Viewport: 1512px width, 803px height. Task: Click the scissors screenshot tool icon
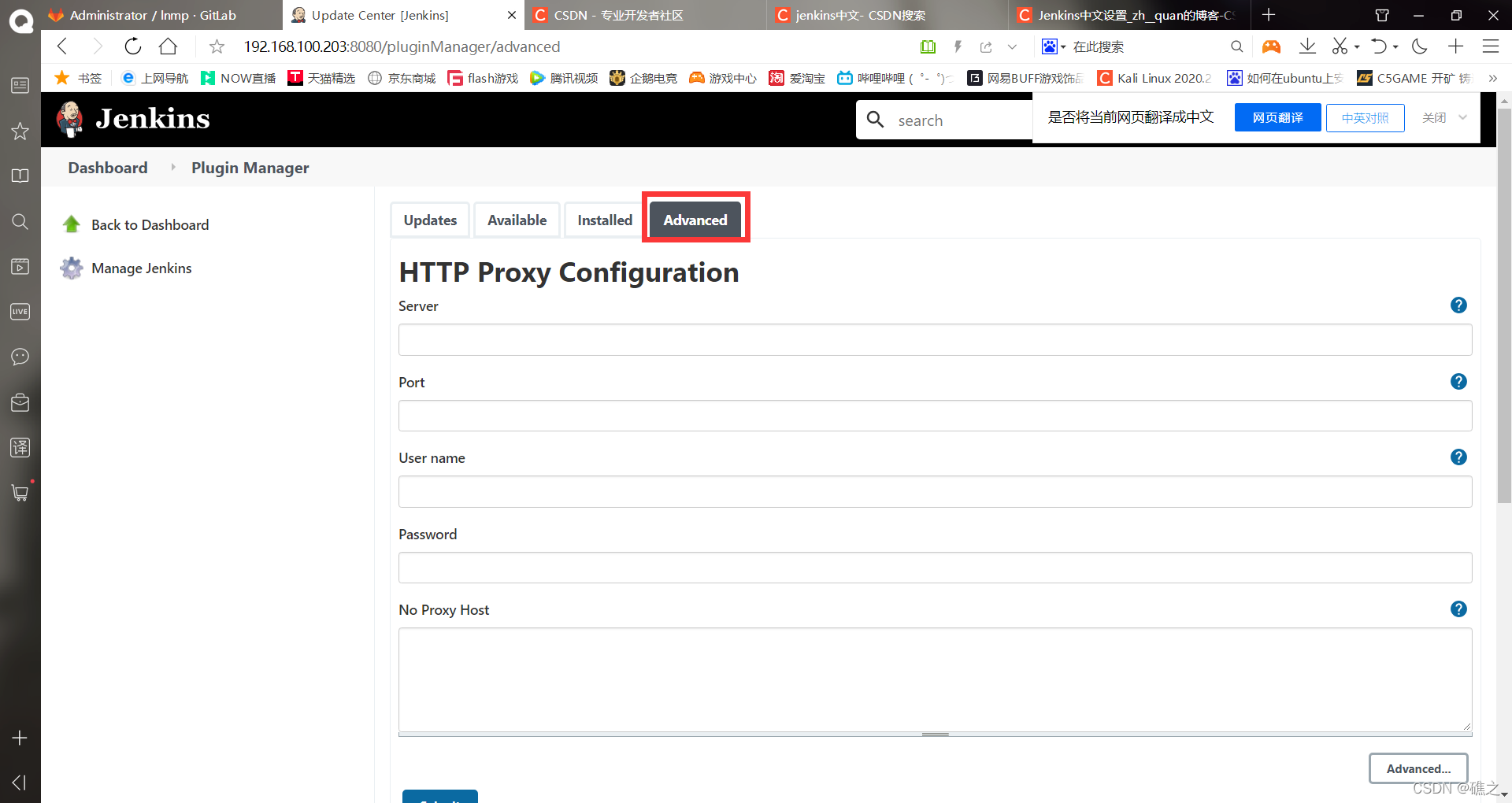(x=1340, y=46)
